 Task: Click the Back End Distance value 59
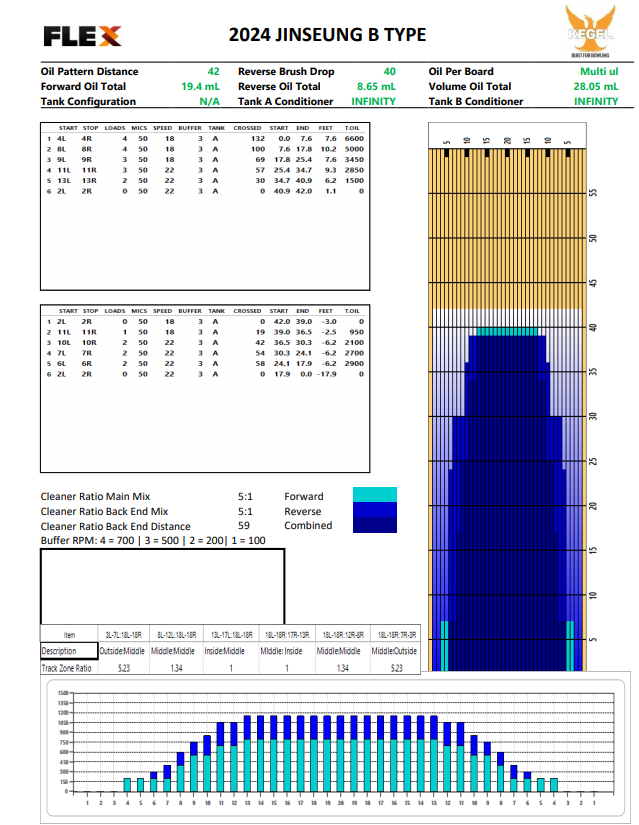tap(244, 526)
